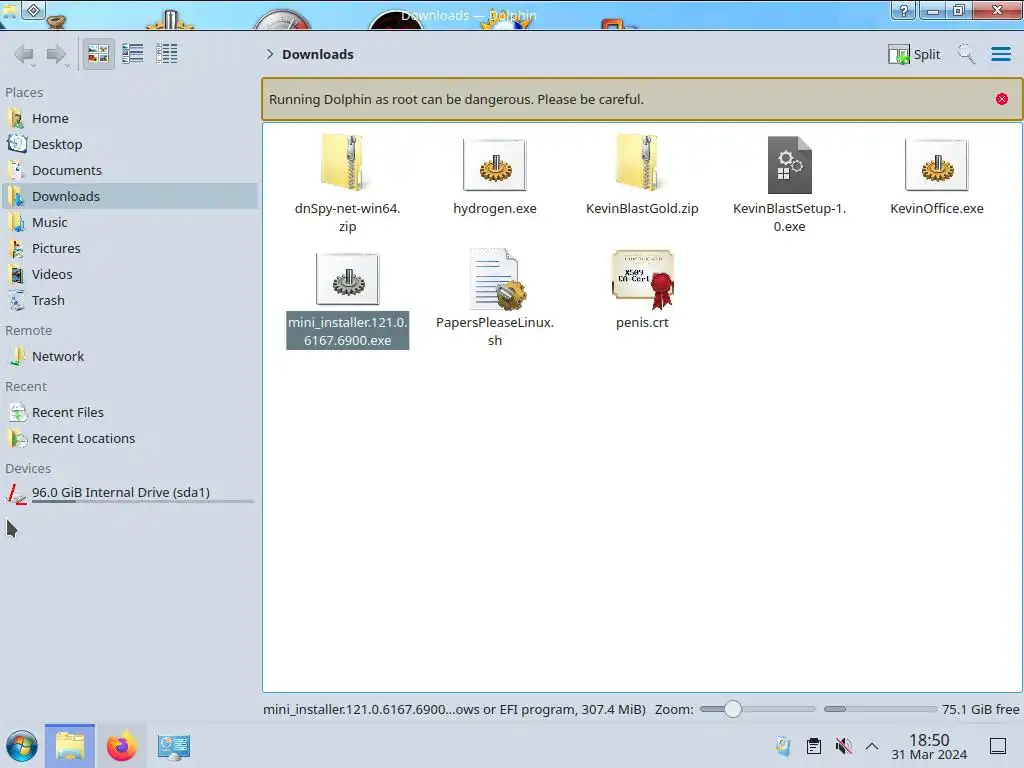Click the window help question-mark button
This screenshot has width=1024, height=768.
coord(904,10)
